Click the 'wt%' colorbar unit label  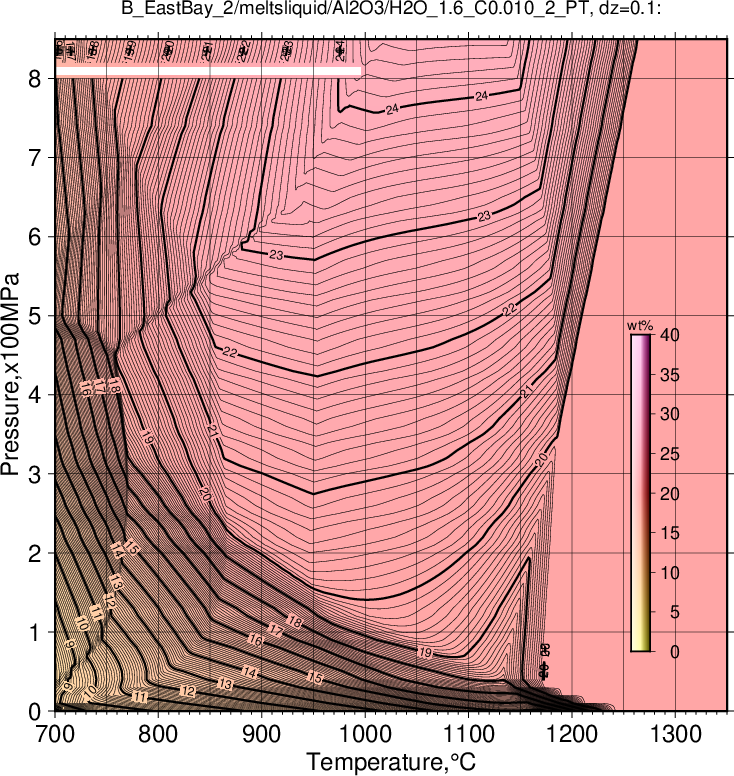click(640, 326)
